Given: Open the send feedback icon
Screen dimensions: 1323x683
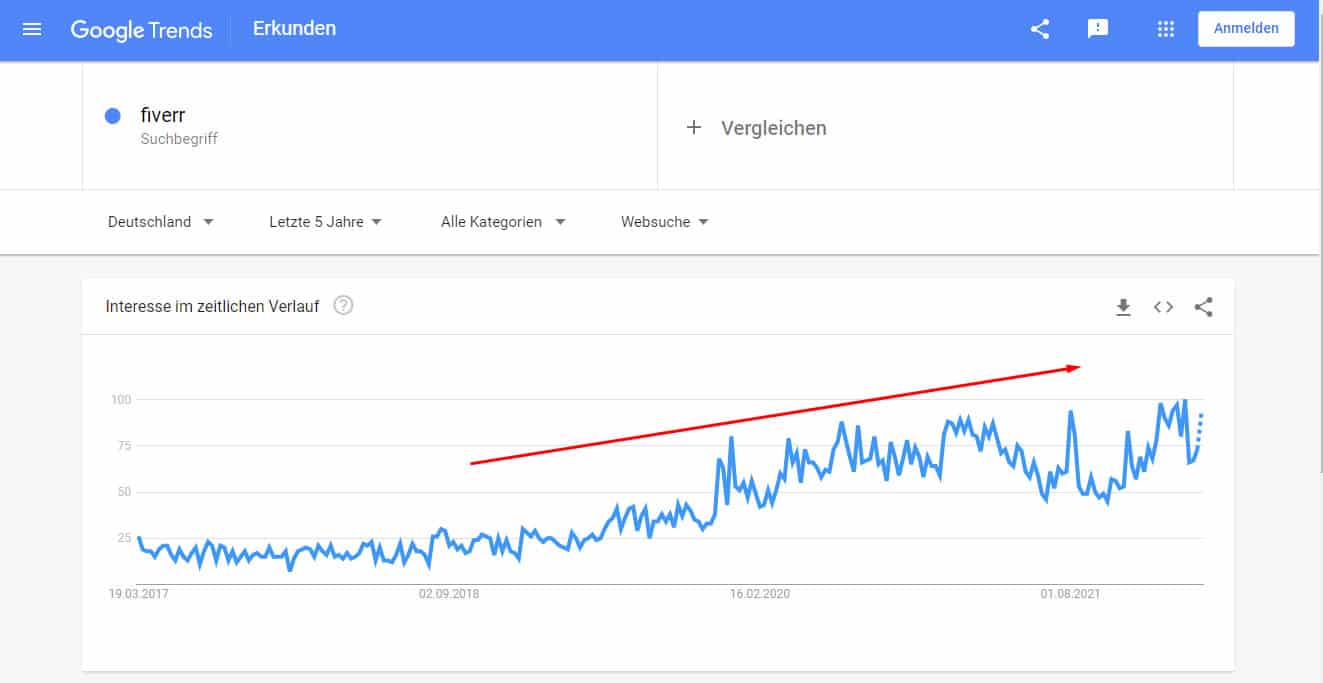Looking at the screenshot, I should [x=1098, y=29].
